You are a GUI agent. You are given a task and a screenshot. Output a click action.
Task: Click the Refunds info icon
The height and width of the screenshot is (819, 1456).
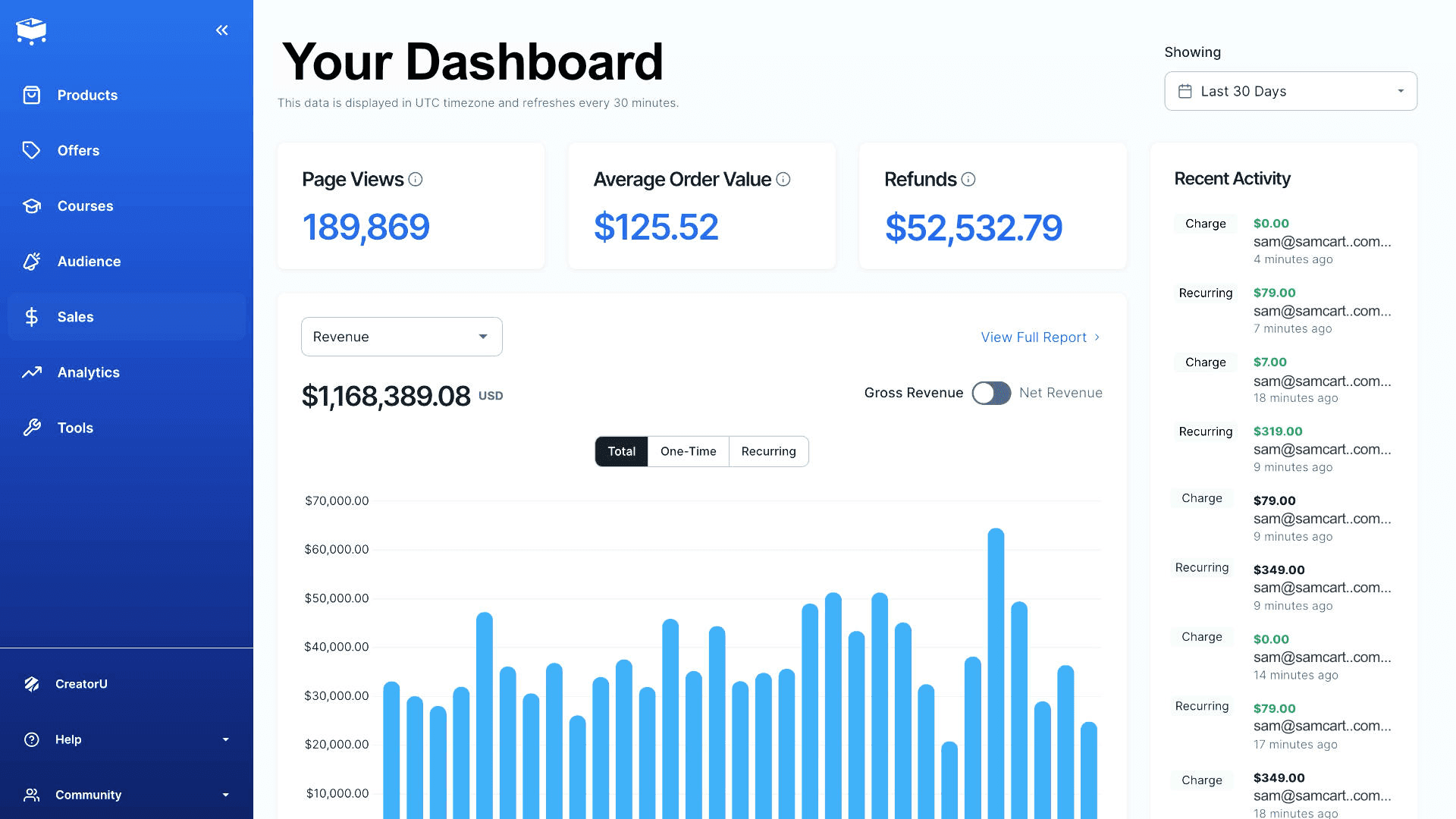pyautogui.click(x=968, y=180)
